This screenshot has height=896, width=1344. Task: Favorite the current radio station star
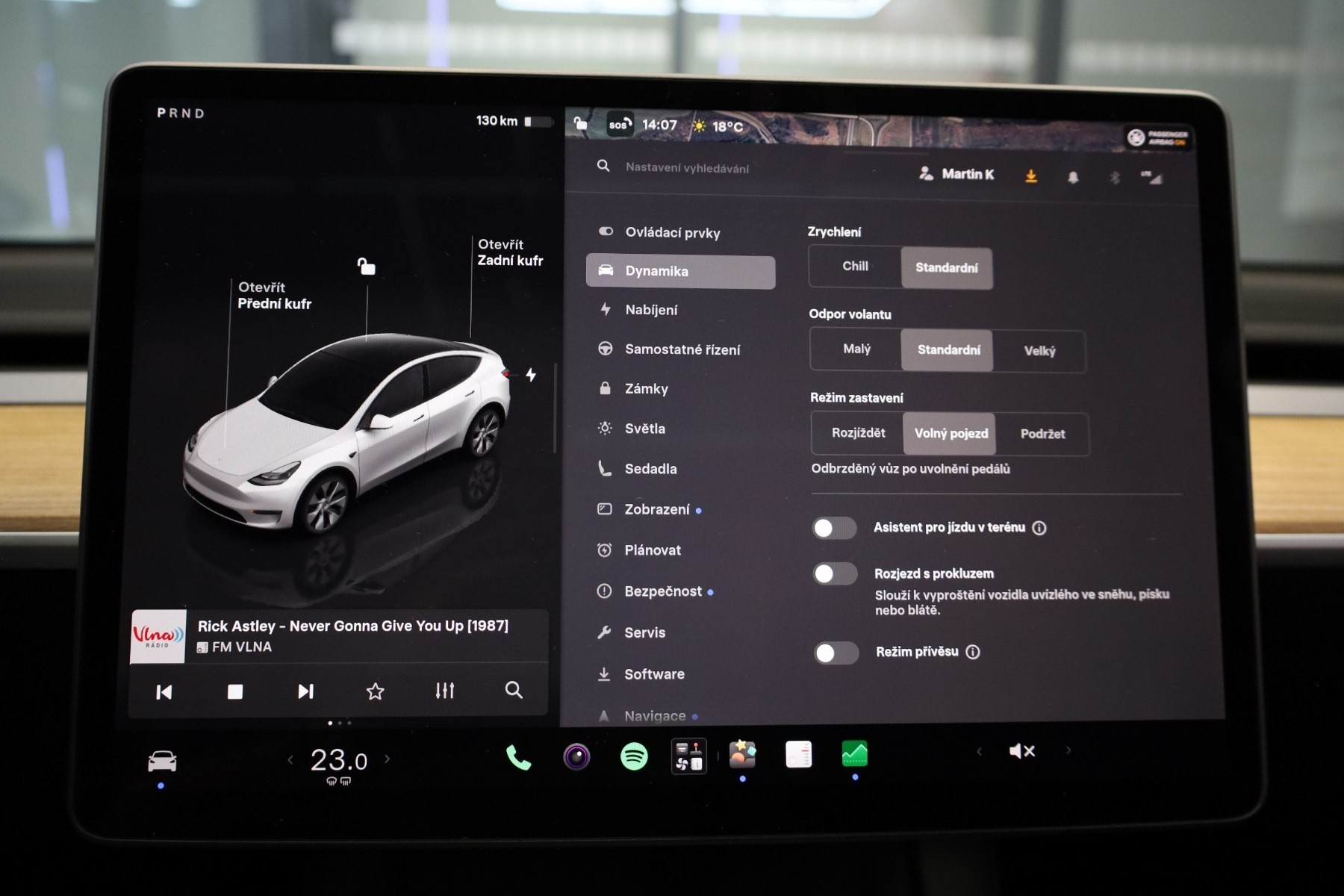[x=376, y=691]
